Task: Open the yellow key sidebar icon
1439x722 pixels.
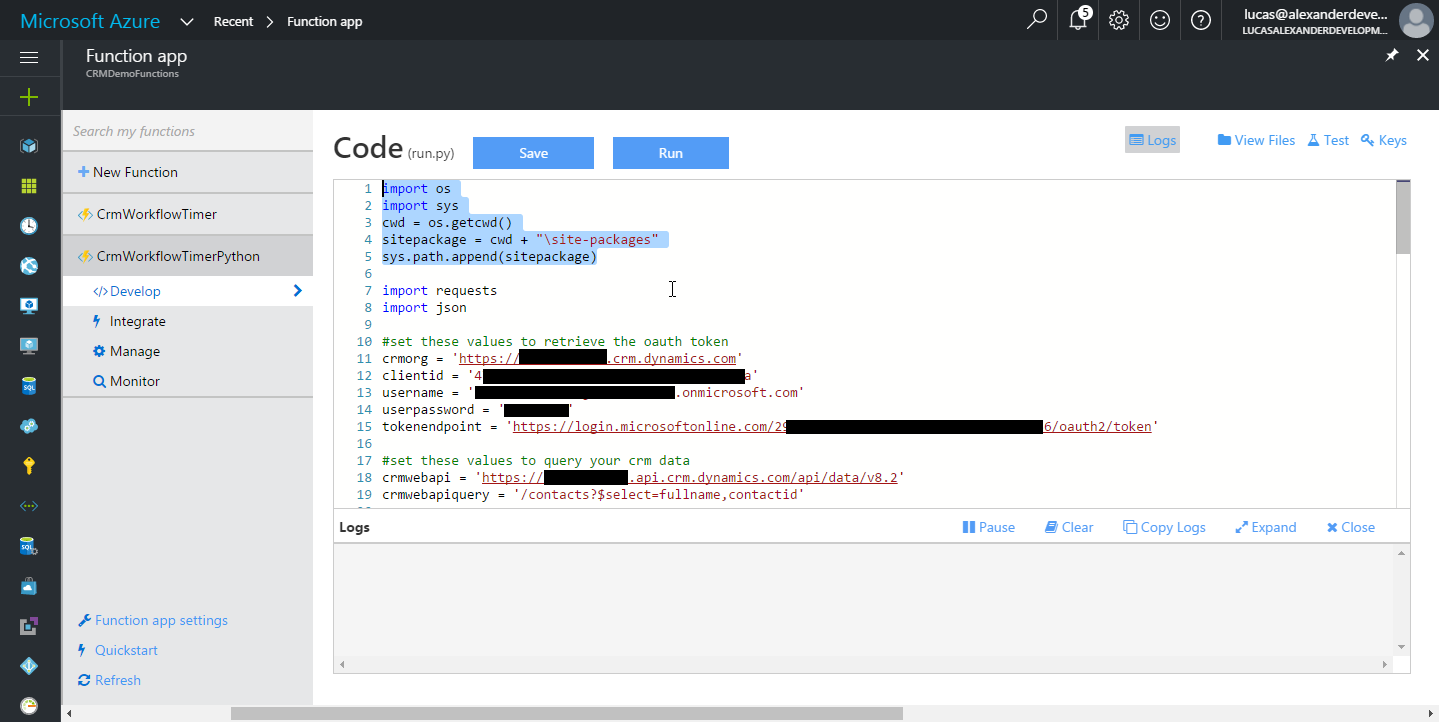Action: point(29,466)
